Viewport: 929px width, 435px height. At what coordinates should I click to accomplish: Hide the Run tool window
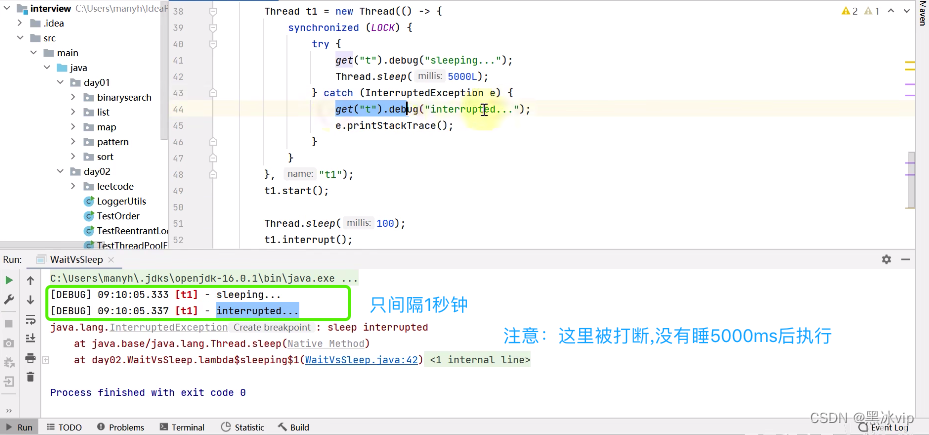(905, 260)
